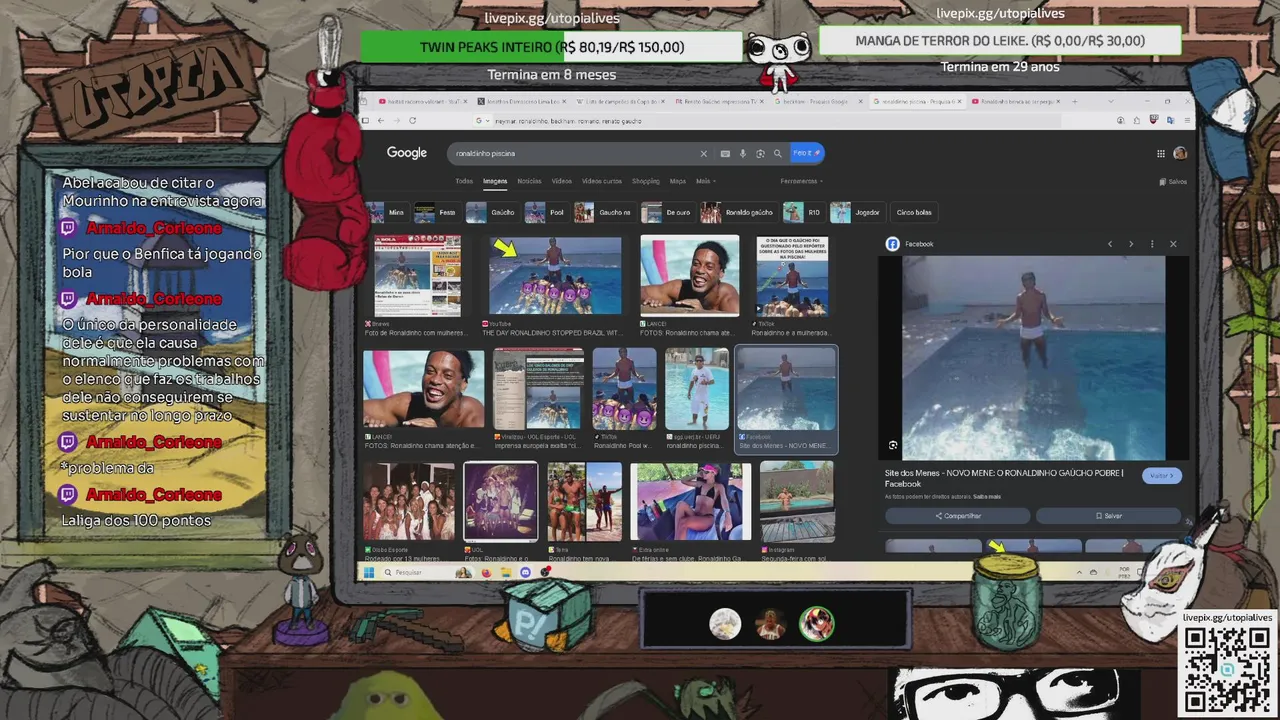Switch to the Vídeos search tab
Viewport: 1280px width, 720px height.
(562, 181)
